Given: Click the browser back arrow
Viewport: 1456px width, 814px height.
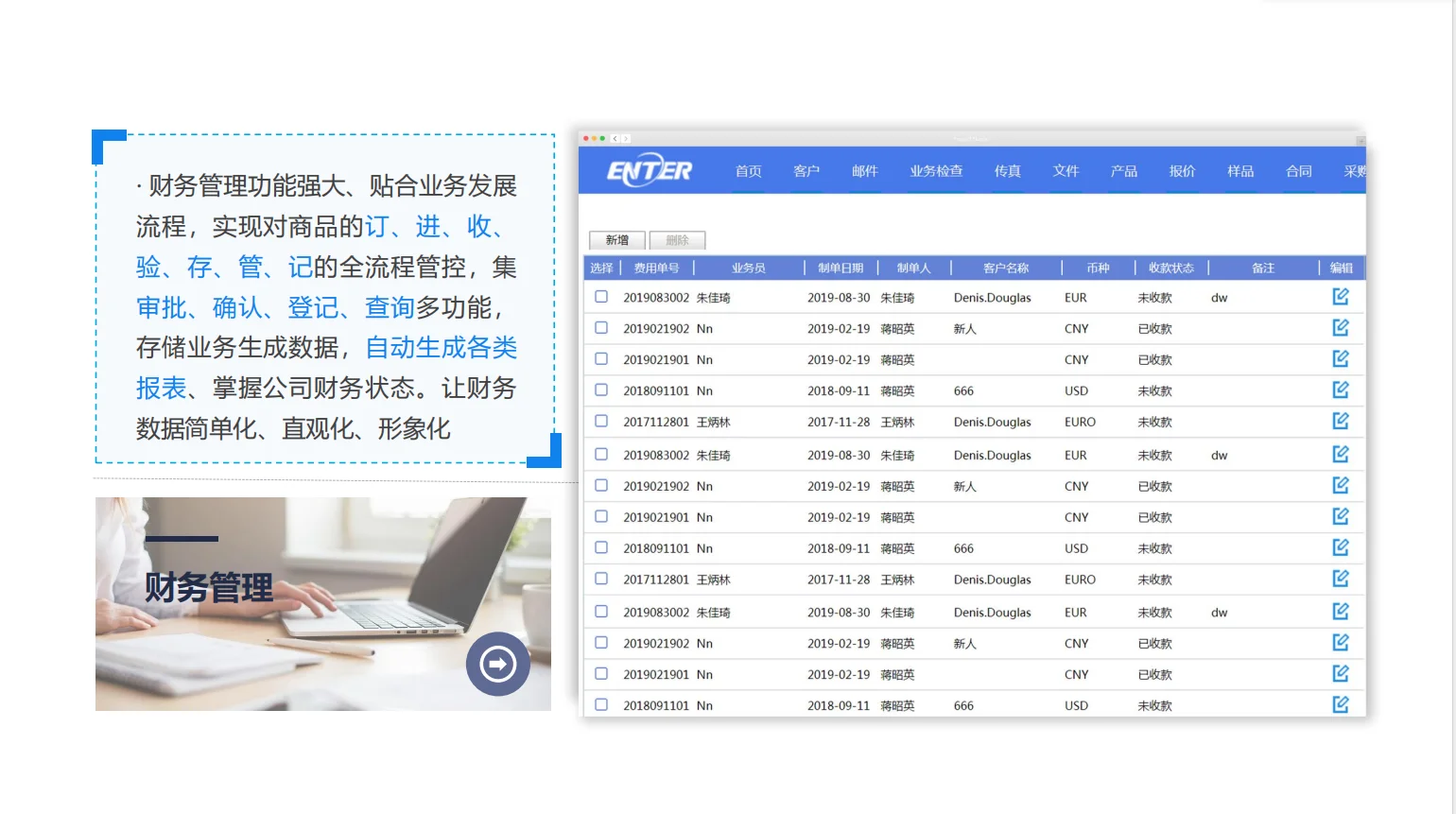Looking at the screenshot, I should click(x=615, y=137).
